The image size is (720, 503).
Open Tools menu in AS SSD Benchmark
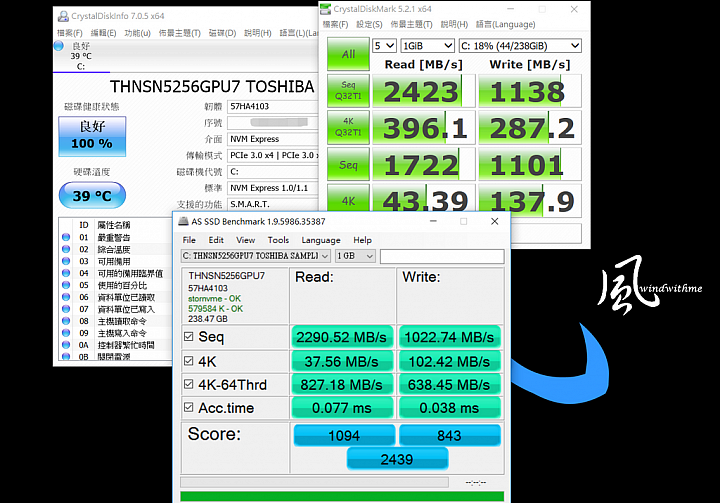click(278, 240)
